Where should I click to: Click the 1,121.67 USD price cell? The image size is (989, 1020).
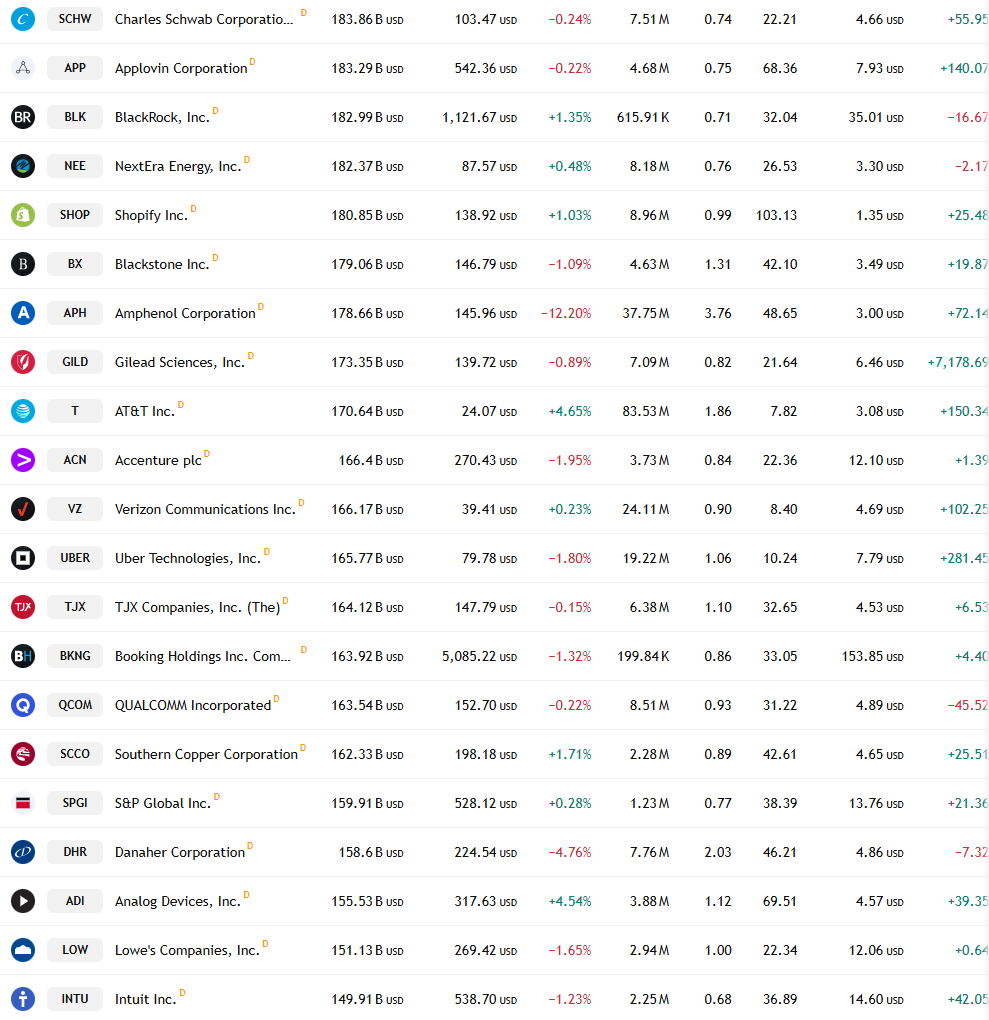(x=480, y=118)
